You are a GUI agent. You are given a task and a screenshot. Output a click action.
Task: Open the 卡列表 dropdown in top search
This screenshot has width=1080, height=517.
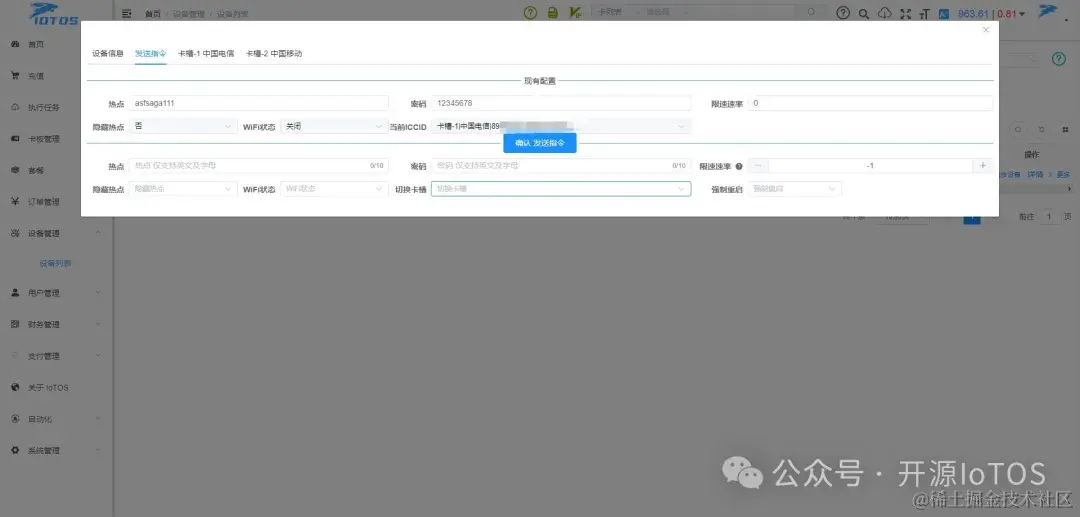point(617,12)
